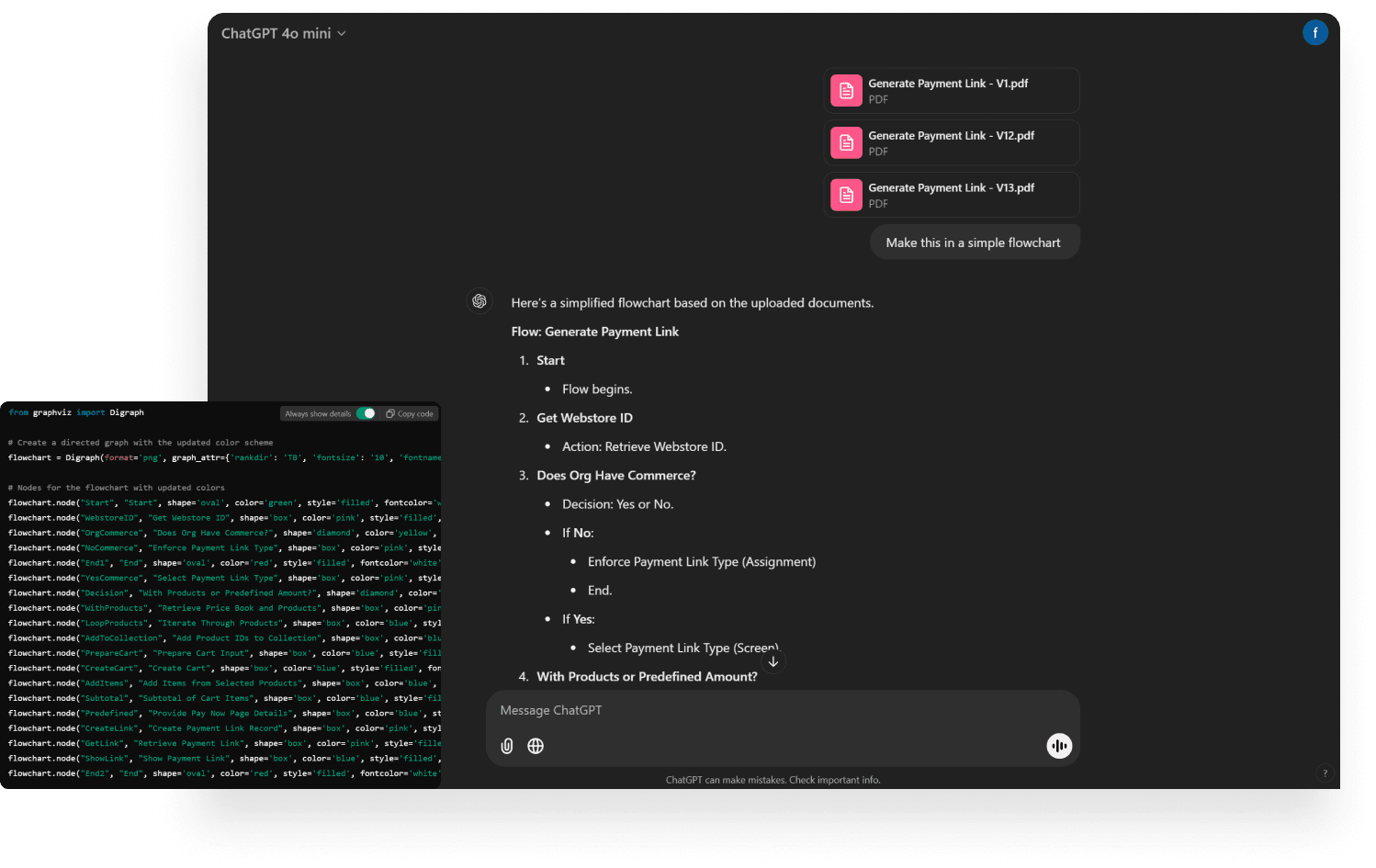
Task: Click the ChatGPT logo beside the response
Action: pyautogui.click(x=479, y=301)
